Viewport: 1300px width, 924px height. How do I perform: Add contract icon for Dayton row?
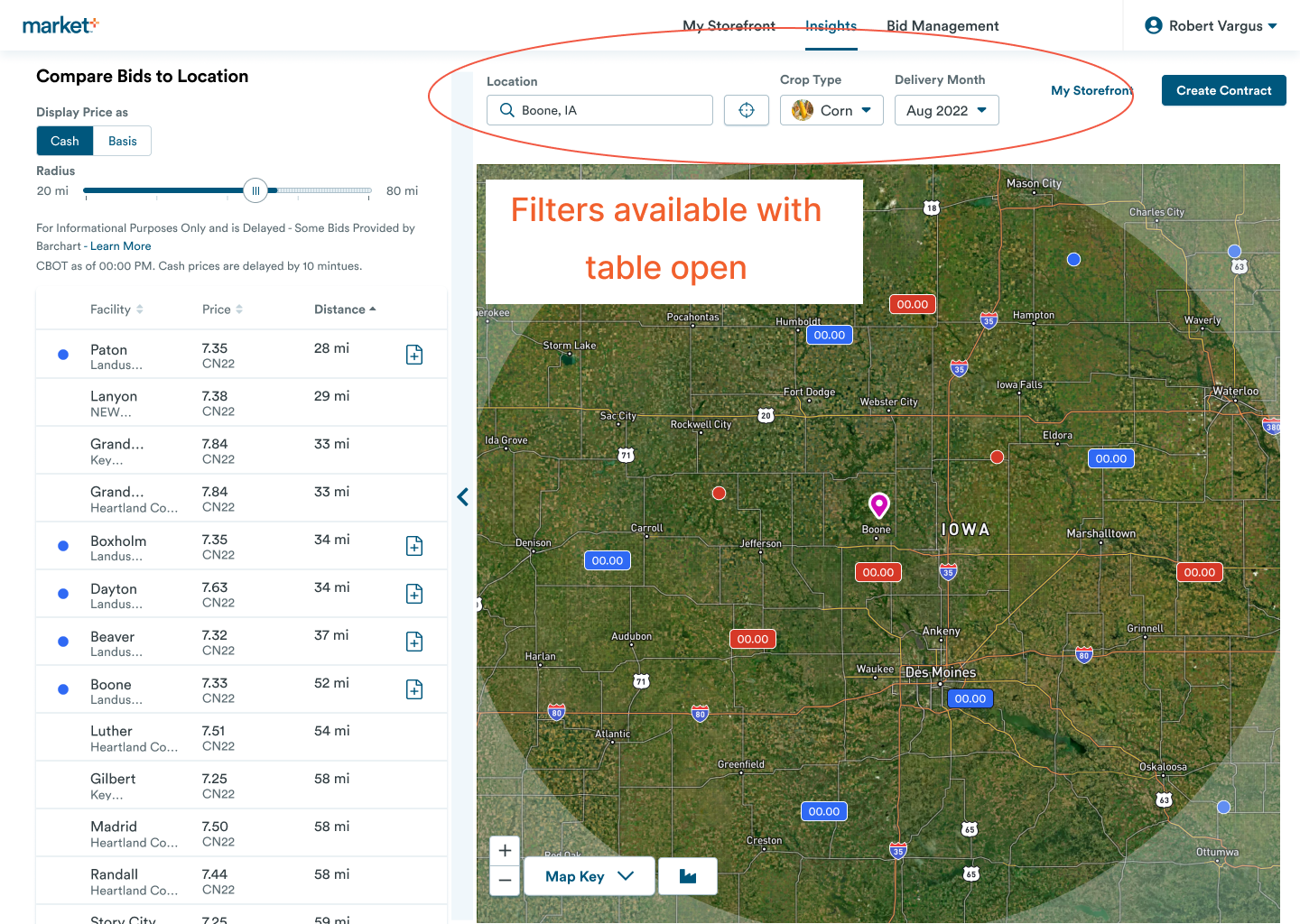pos(414,594)
